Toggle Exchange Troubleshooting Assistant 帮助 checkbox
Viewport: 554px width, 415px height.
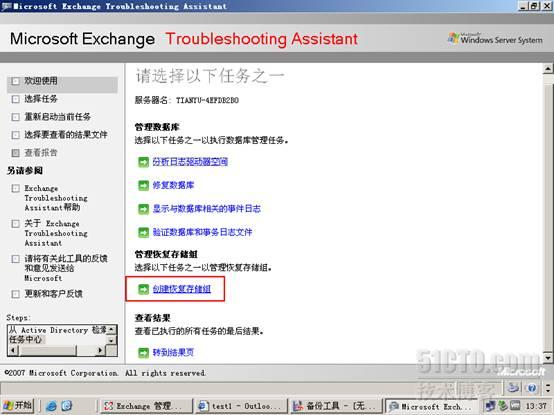click(15, 188)
